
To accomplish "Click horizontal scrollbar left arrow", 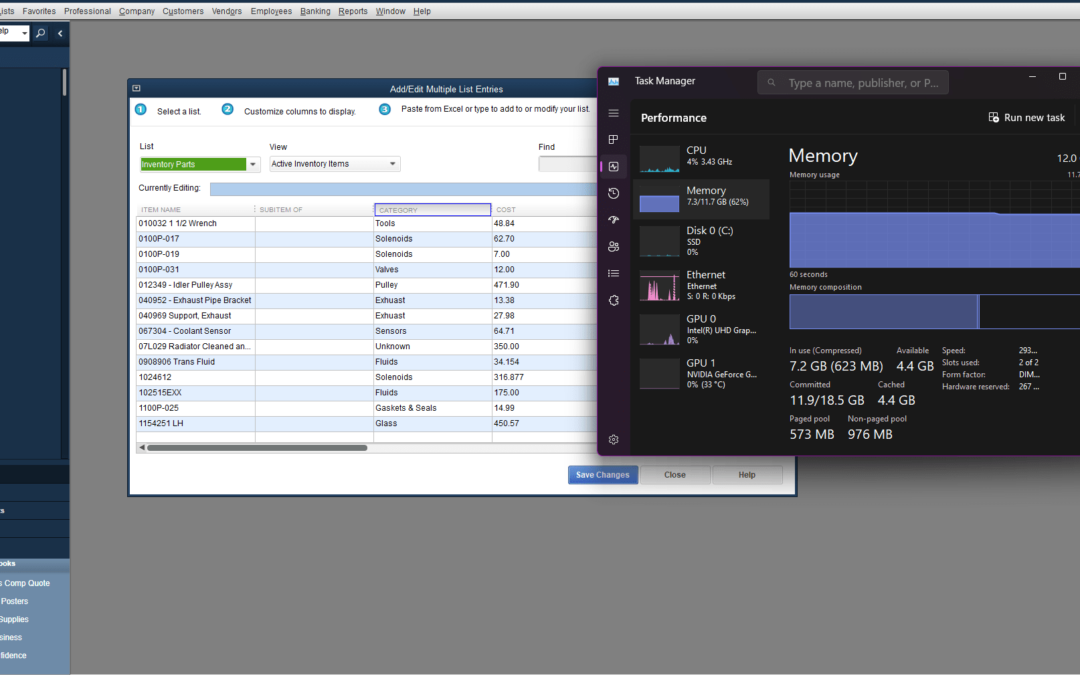I will tap(142, 448).
